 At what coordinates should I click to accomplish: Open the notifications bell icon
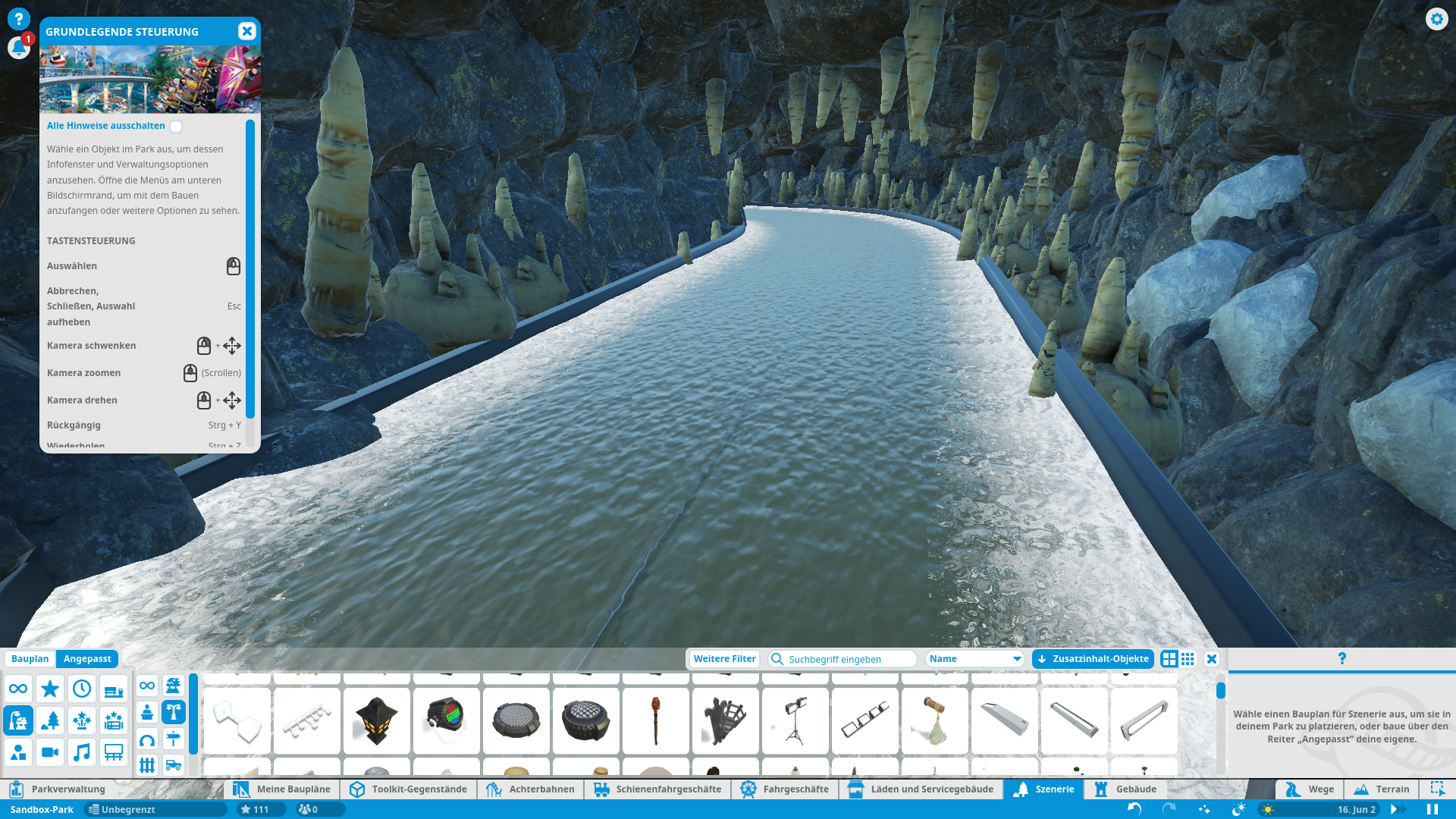pyautogui.click(x=18, y=48)
